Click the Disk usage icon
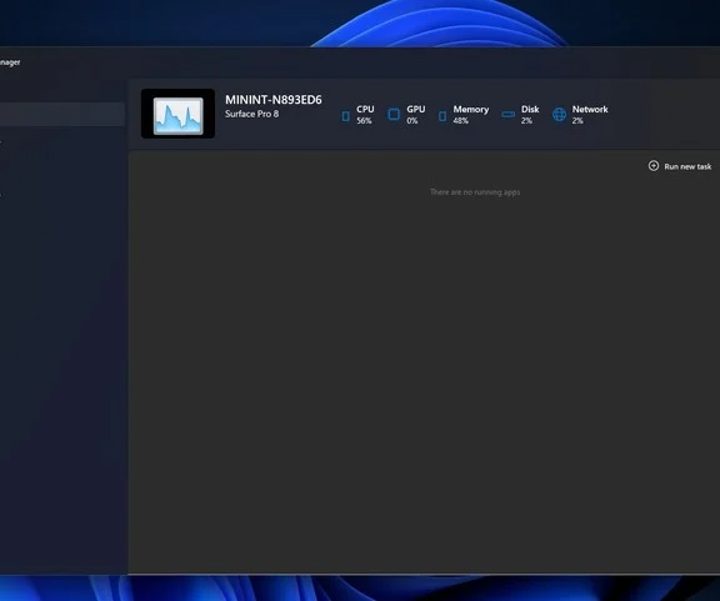Screen dimensions: 720x601 point(508,114)
